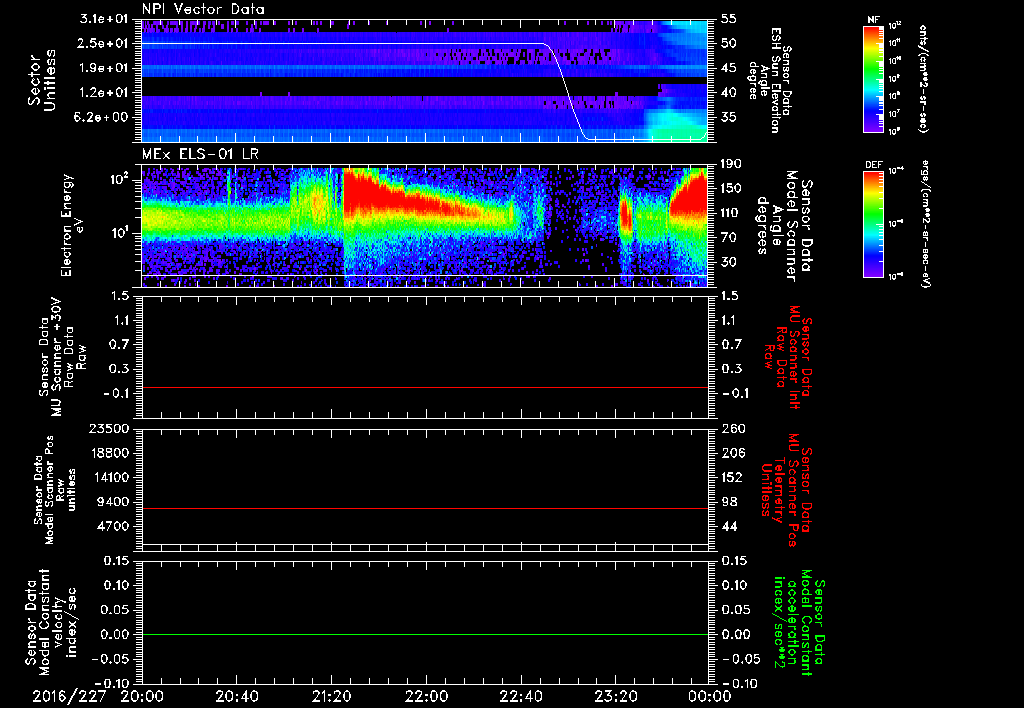Select the DEF color scale bar
The image size is (1024, 708).
pyautogui.click(x=874, y=224)
